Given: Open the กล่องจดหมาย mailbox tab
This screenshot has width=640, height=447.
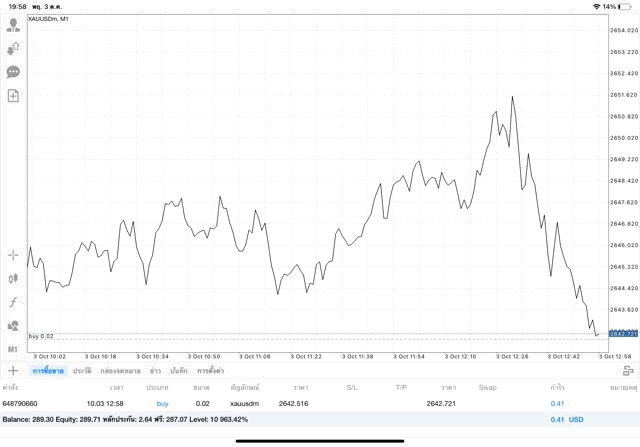Looking at the screenshot, I should coord(122,371).
